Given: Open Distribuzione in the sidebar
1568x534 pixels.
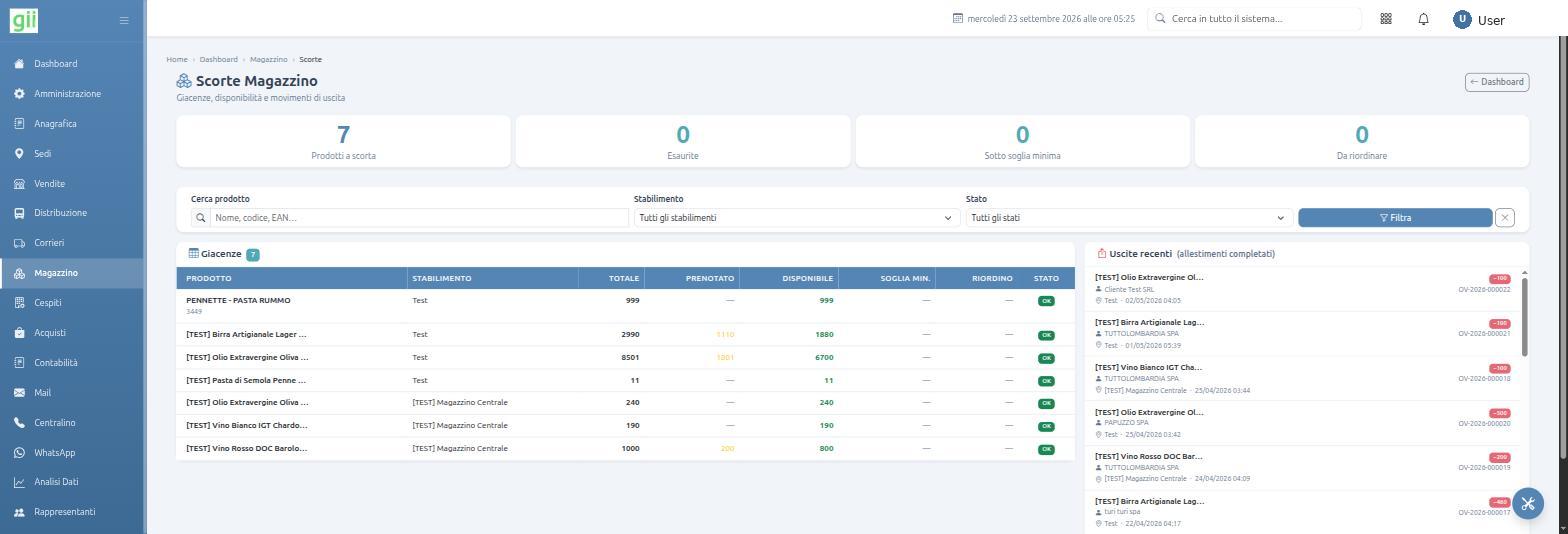Looking at the screenshot, I should (72, 213).
